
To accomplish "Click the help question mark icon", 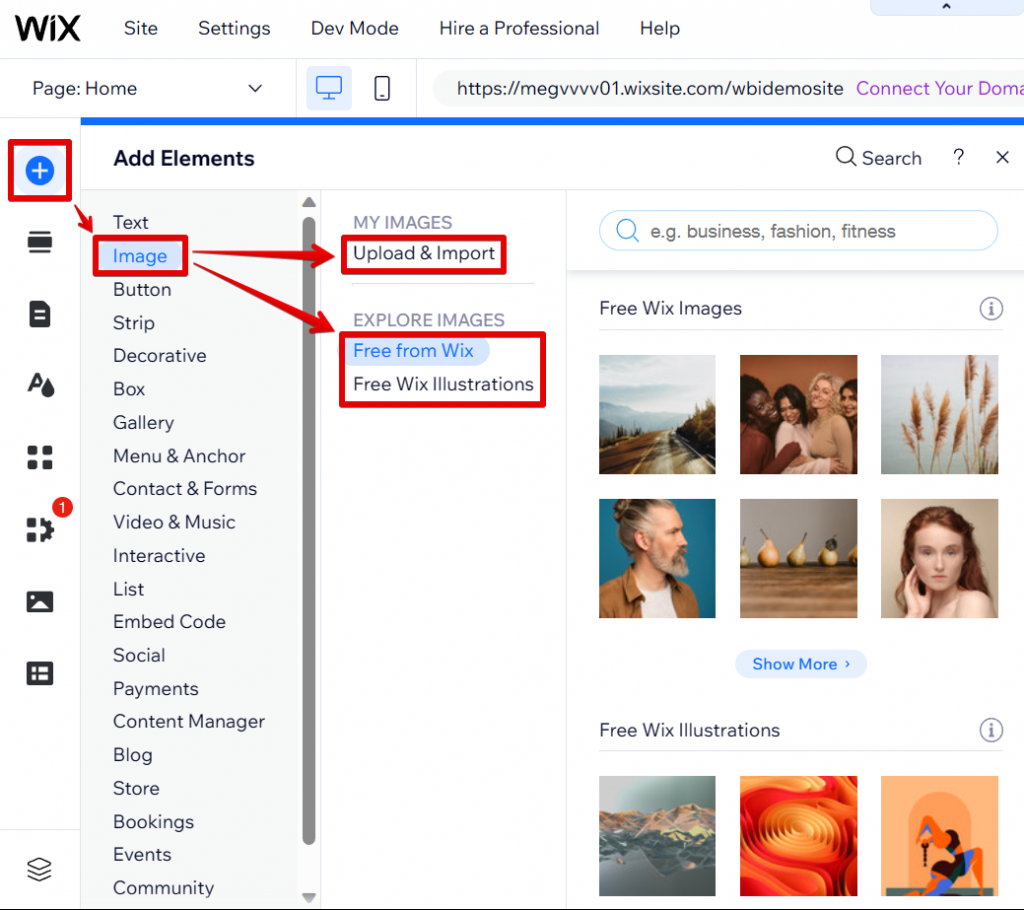I will (958, 157).
